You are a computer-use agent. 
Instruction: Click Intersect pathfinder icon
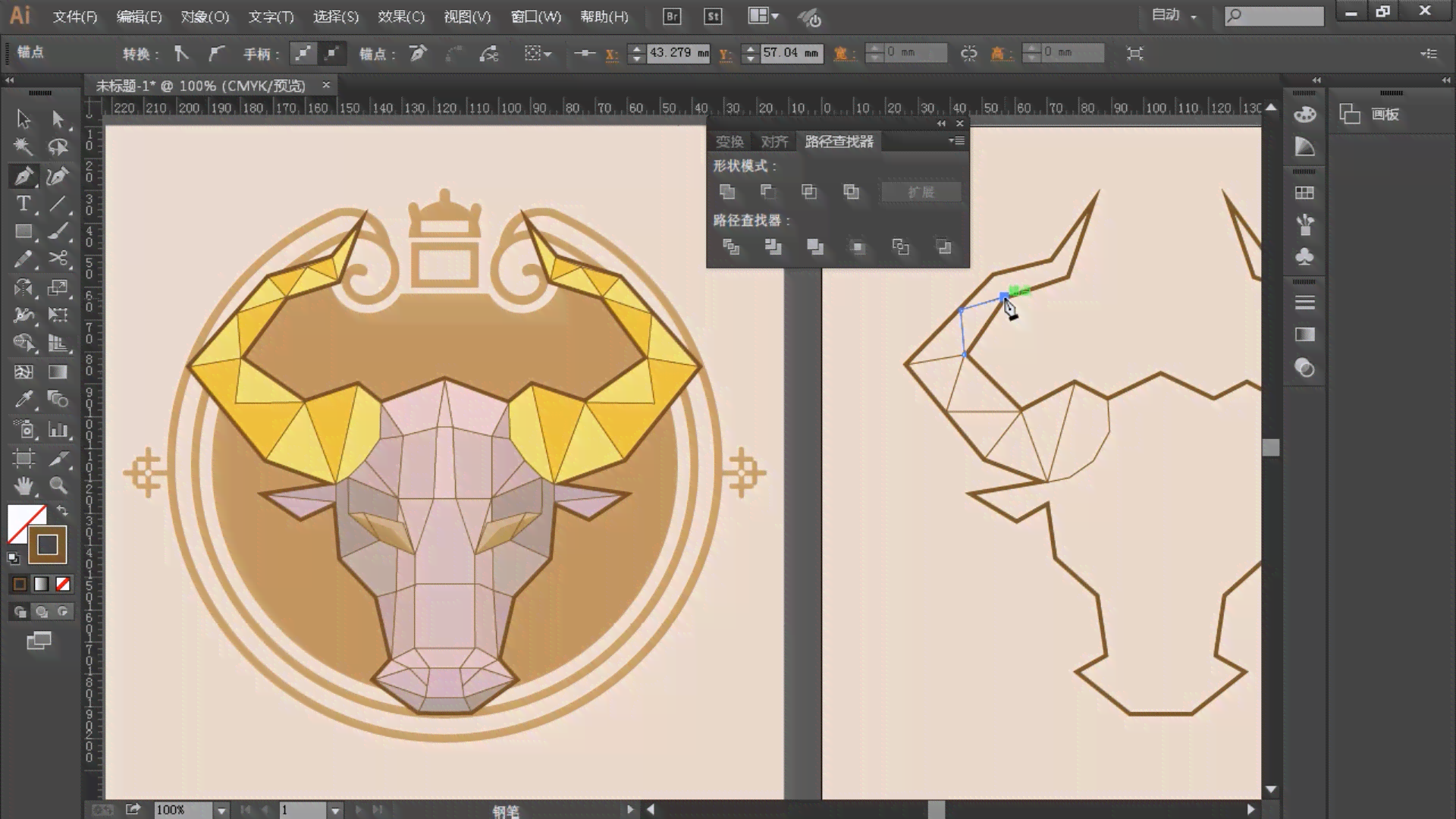[810, 191]
